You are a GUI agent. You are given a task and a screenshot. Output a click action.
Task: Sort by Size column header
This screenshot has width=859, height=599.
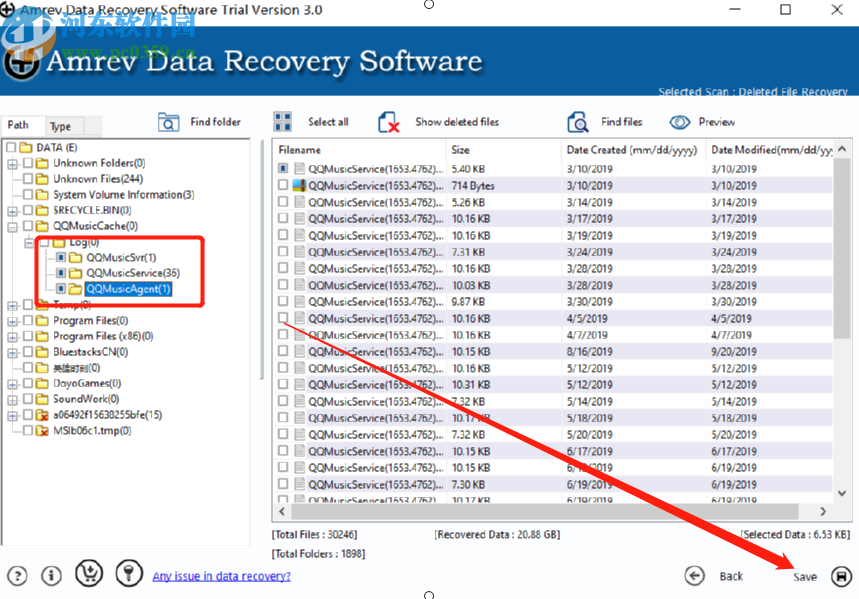(x=503, y=150)
